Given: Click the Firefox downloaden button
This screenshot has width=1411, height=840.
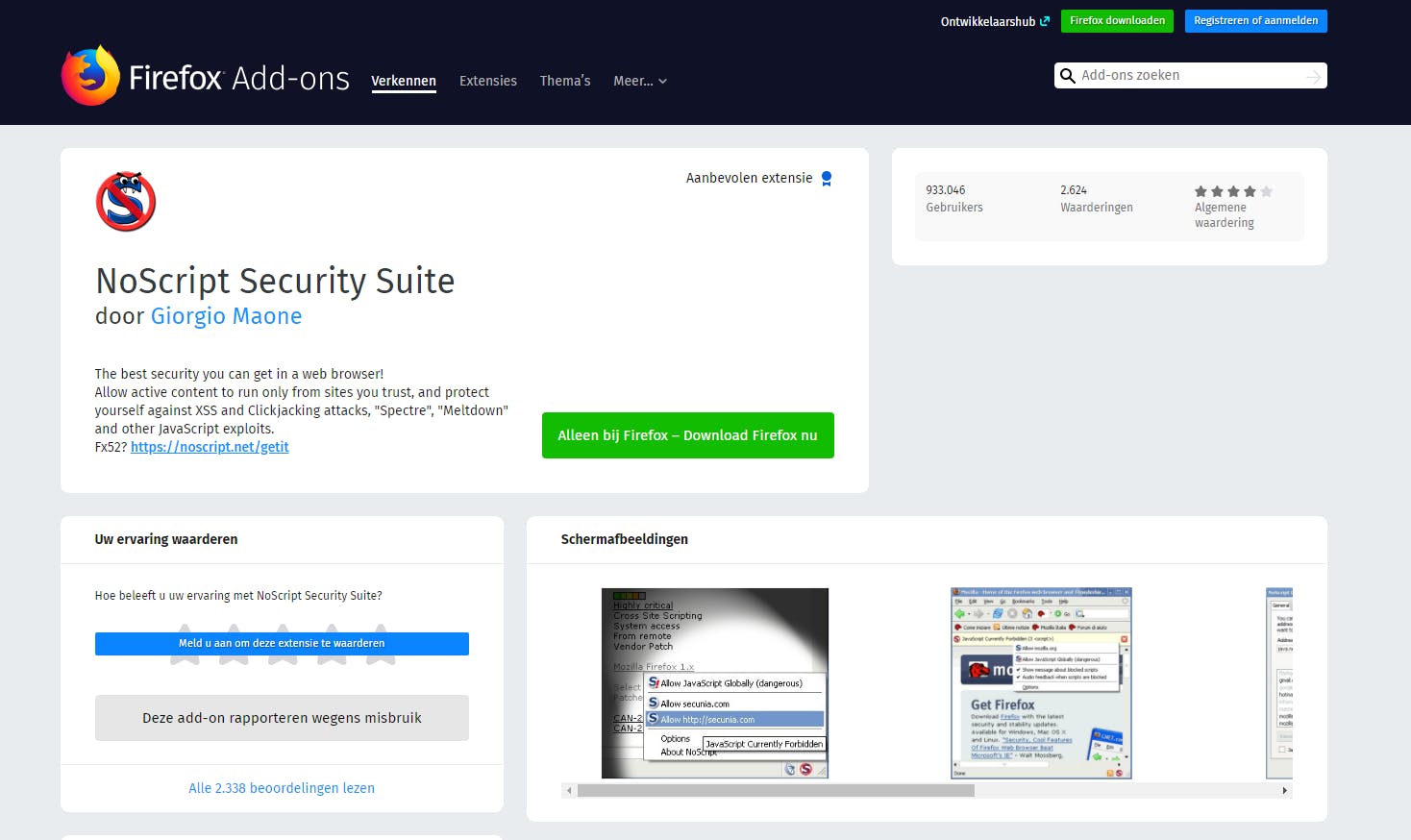Looking at the screenshot, I should point(1117,21).
